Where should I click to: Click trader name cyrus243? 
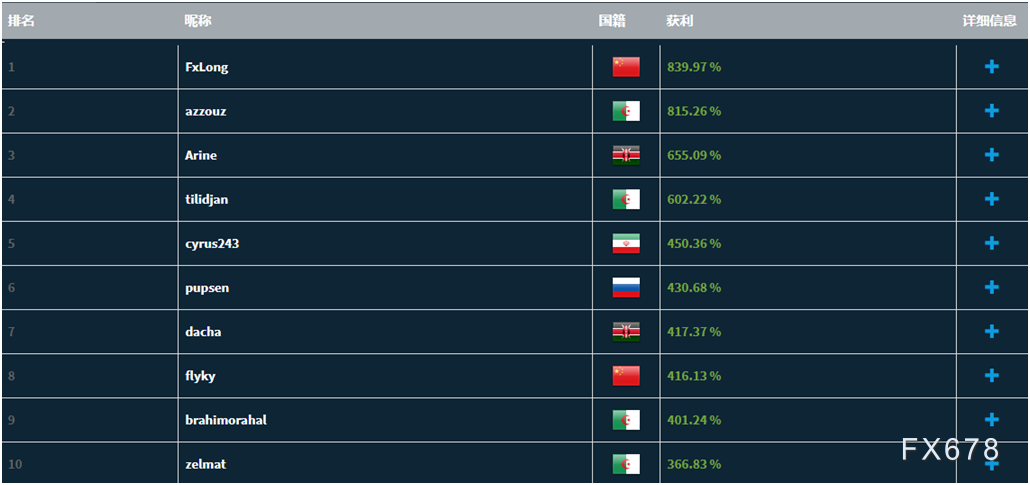click(x=212, y=243)
